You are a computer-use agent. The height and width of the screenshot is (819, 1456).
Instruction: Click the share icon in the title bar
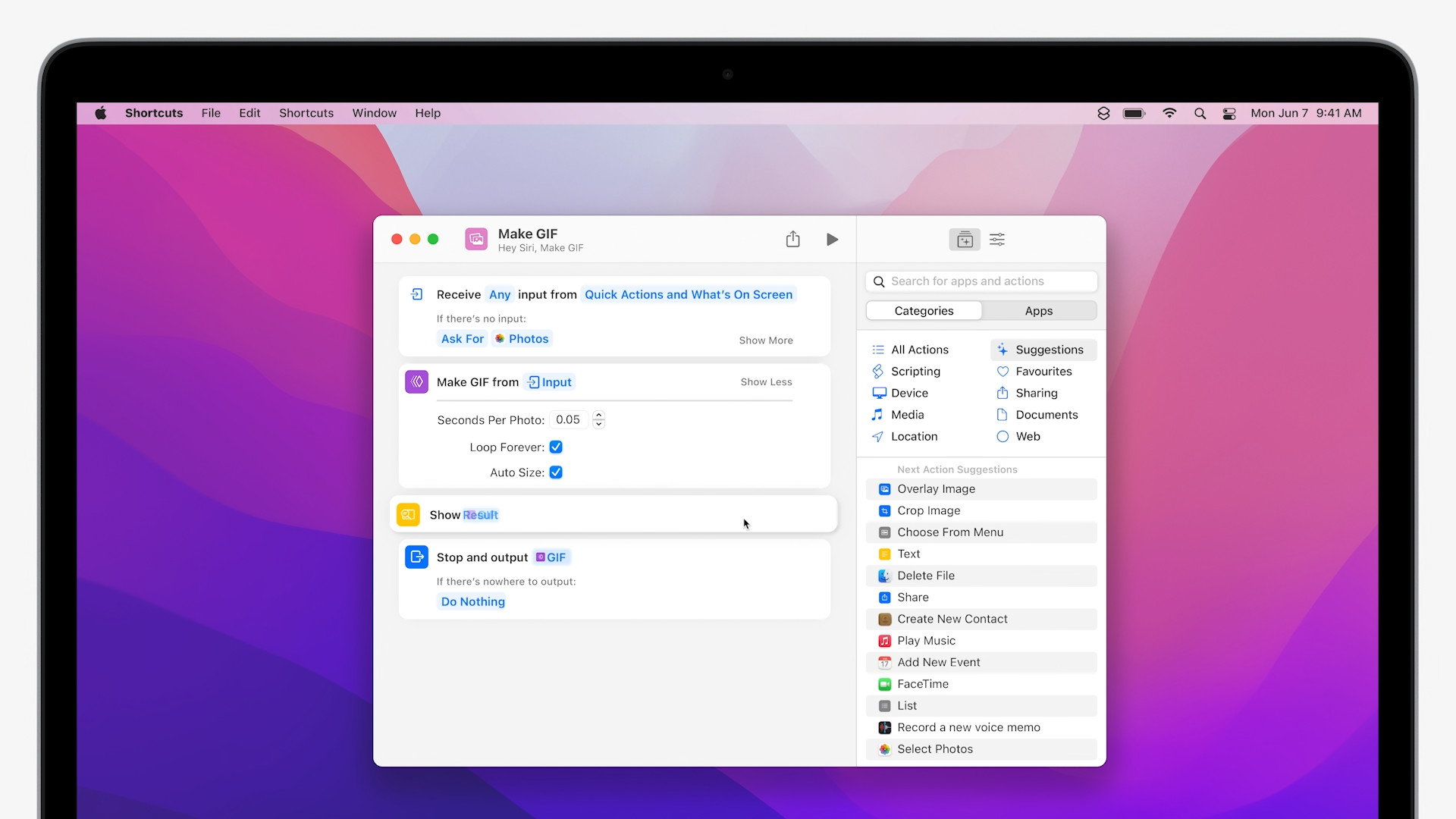[793, 239]
